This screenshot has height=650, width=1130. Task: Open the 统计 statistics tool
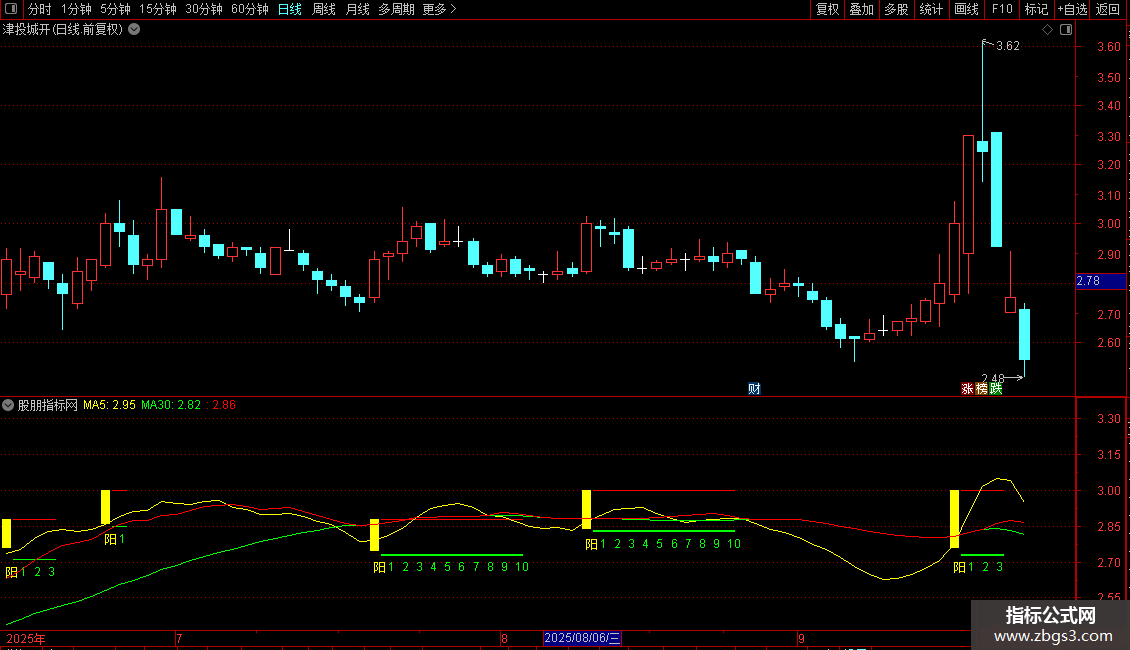coord(931,9)
